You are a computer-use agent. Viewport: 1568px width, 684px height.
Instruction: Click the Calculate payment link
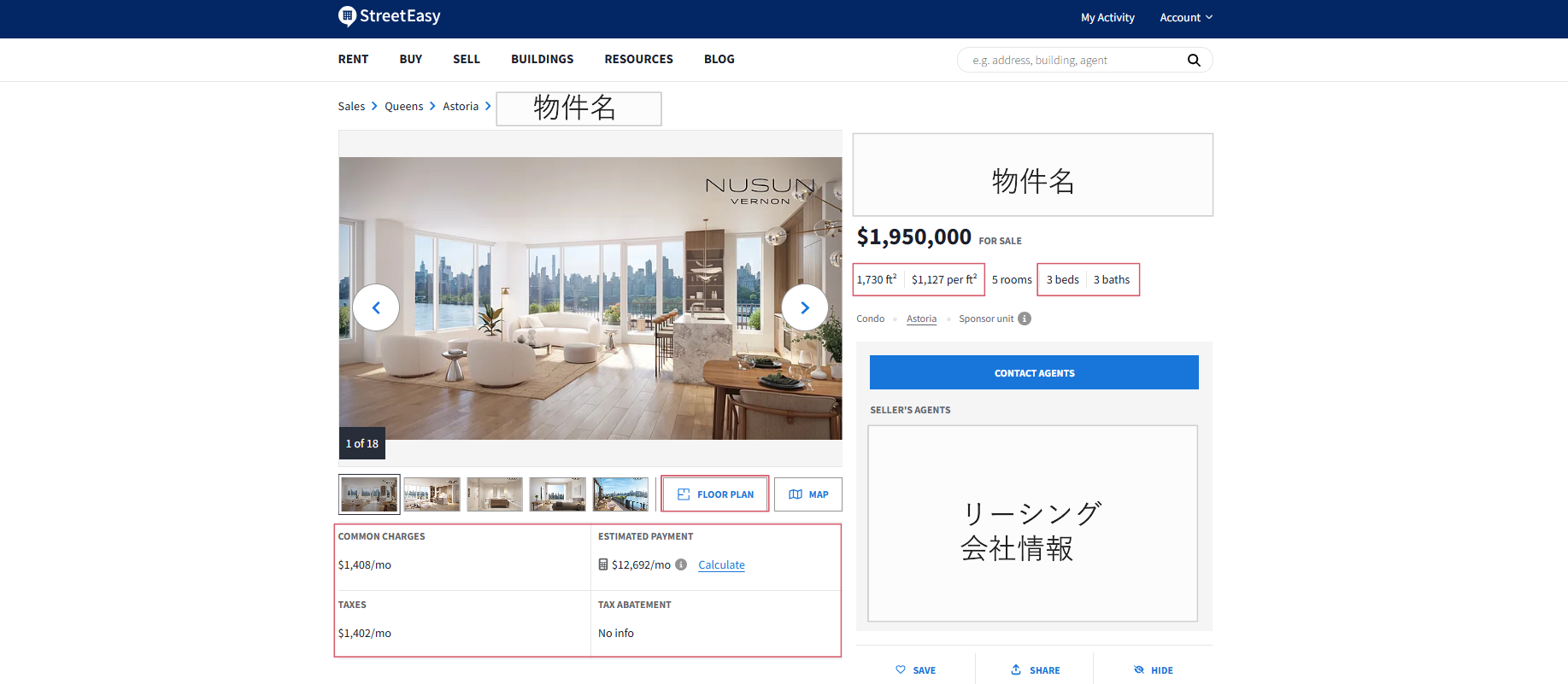coord(721,565)
